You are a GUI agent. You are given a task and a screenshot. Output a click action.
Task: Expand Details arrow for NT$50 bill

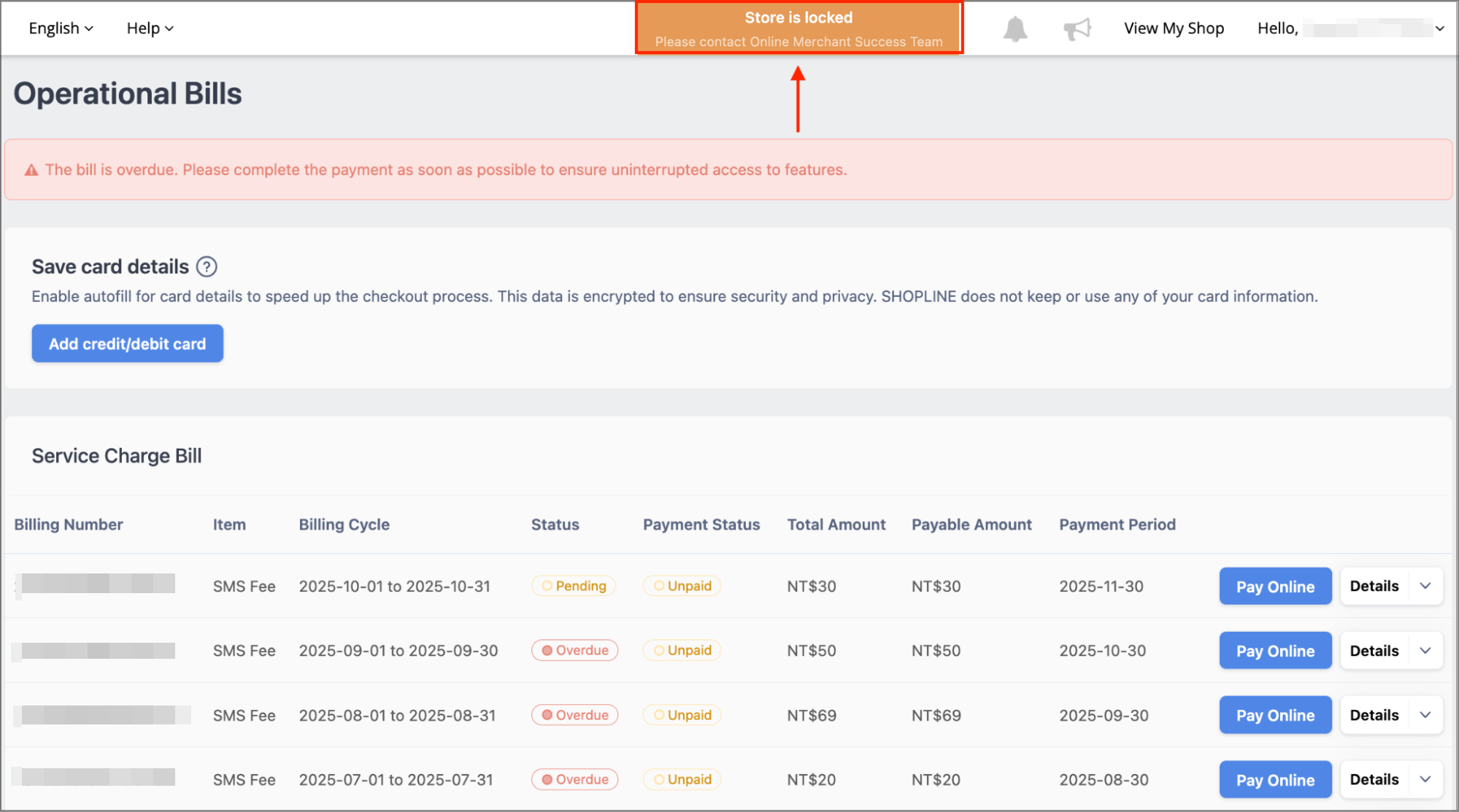pyautogui.click(x=1425, y=651)
